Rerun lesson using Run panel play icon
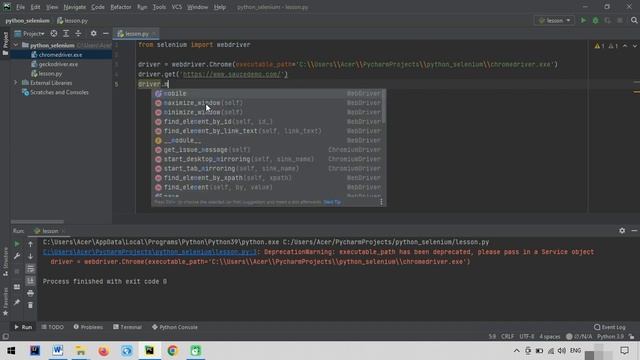The width and height of the screenshot is (640, 360). pyautogui.click(x=17, y=244)
